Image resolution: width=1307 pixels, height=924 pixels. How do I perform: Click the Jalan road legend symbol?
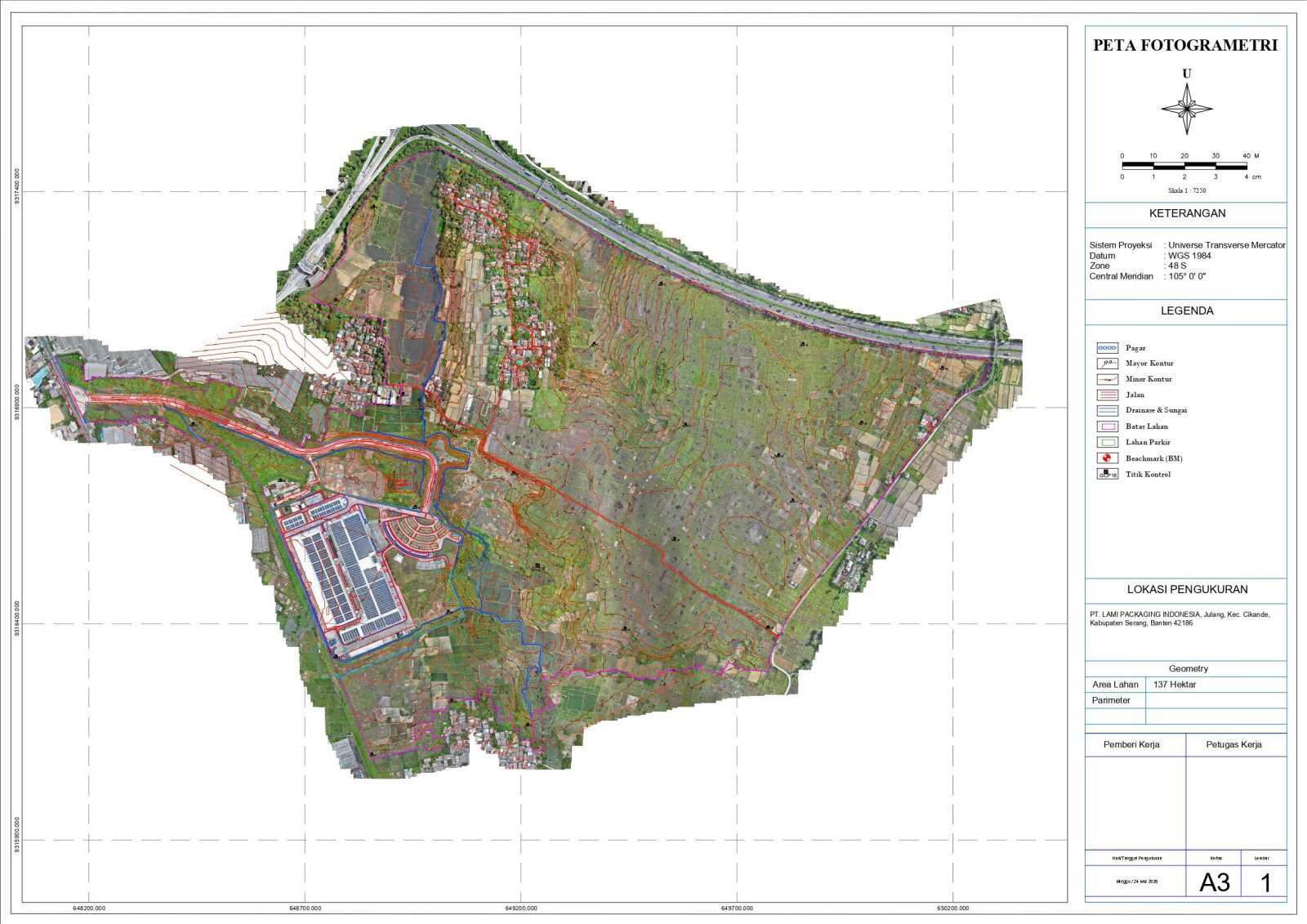click(x=1107, y=395)
